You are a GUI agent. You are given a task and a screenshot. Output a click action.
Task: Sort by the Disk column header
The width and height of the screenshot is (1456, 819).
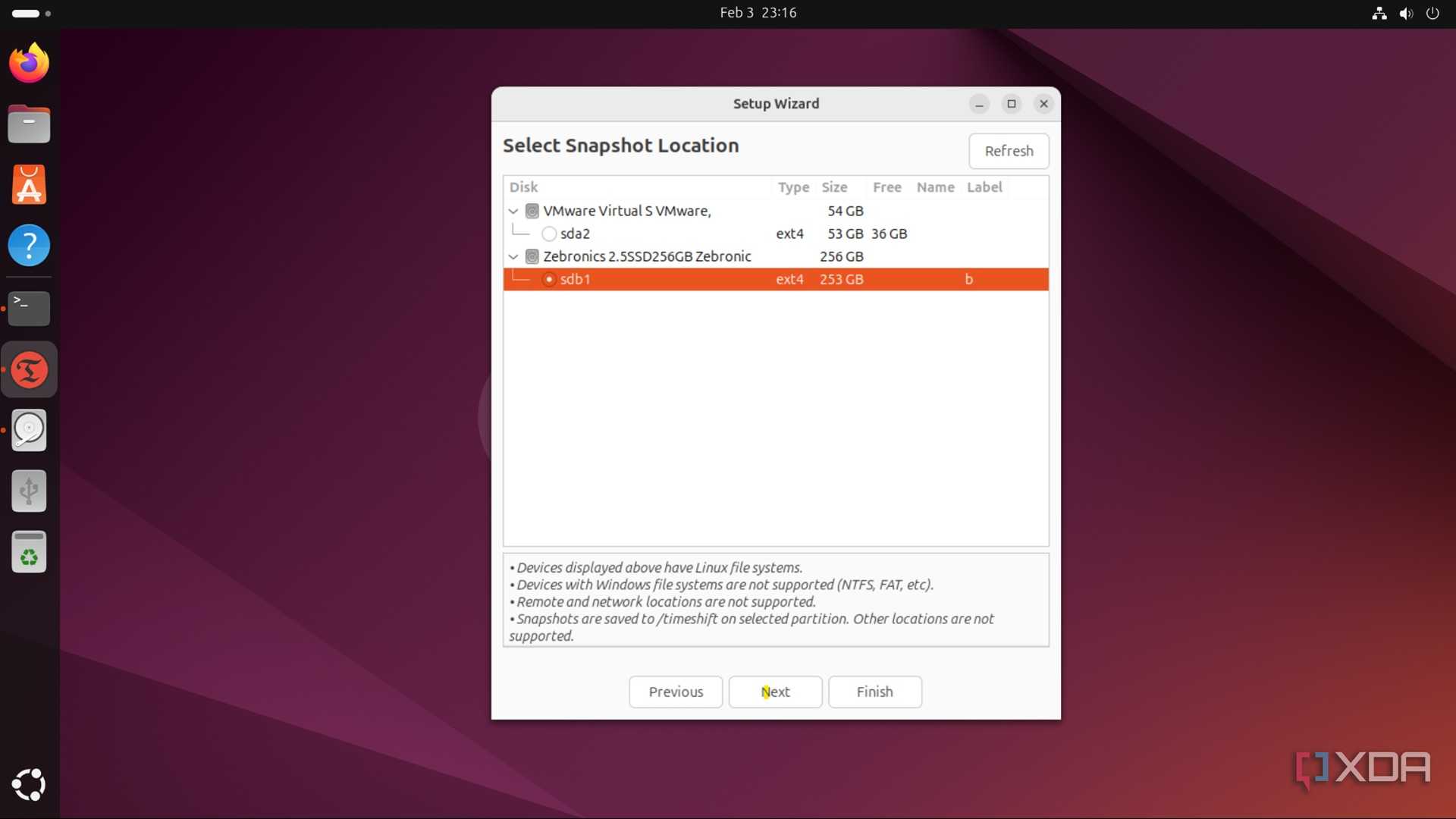523,187
